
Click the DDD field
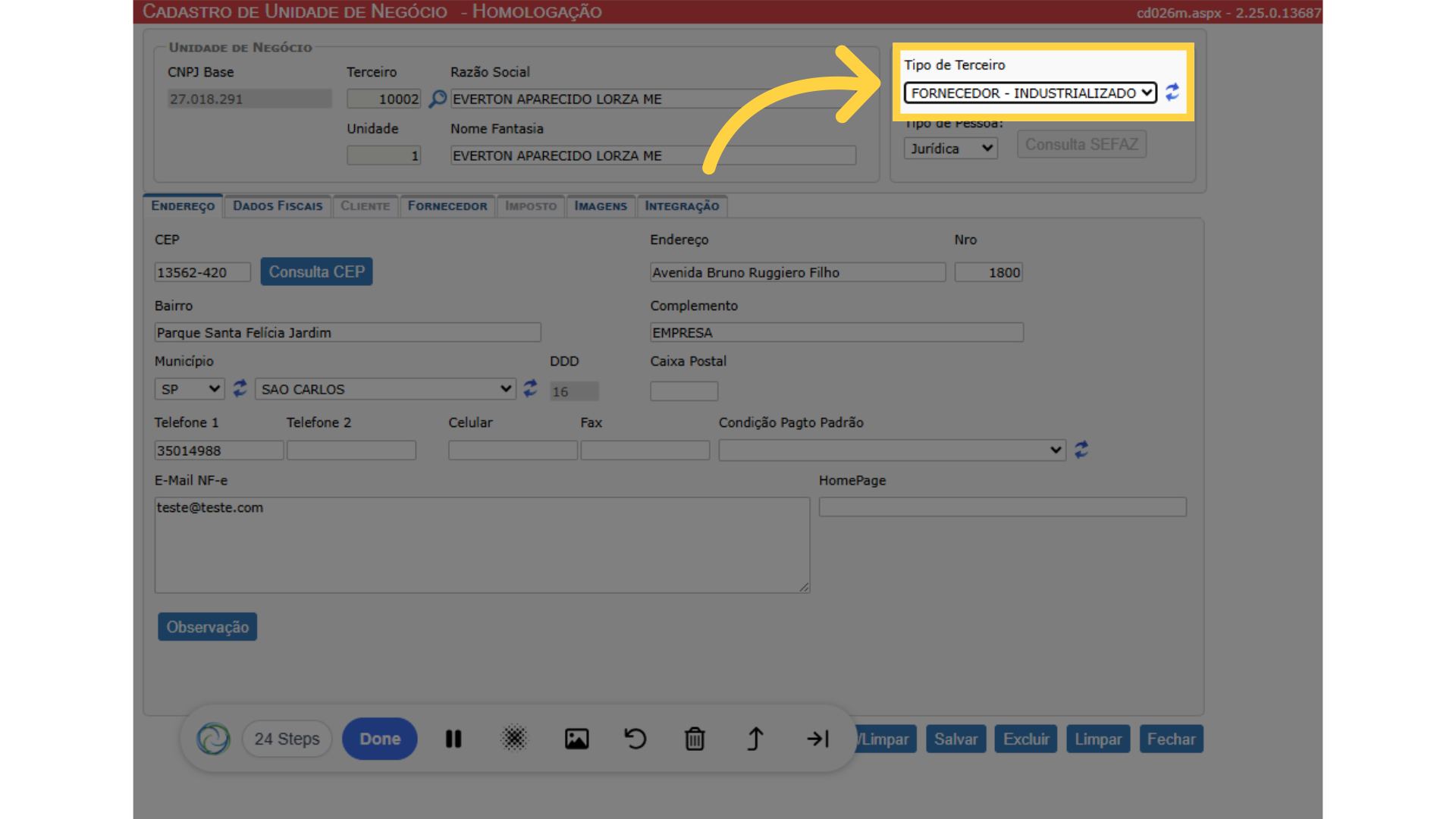pos(574,391)
